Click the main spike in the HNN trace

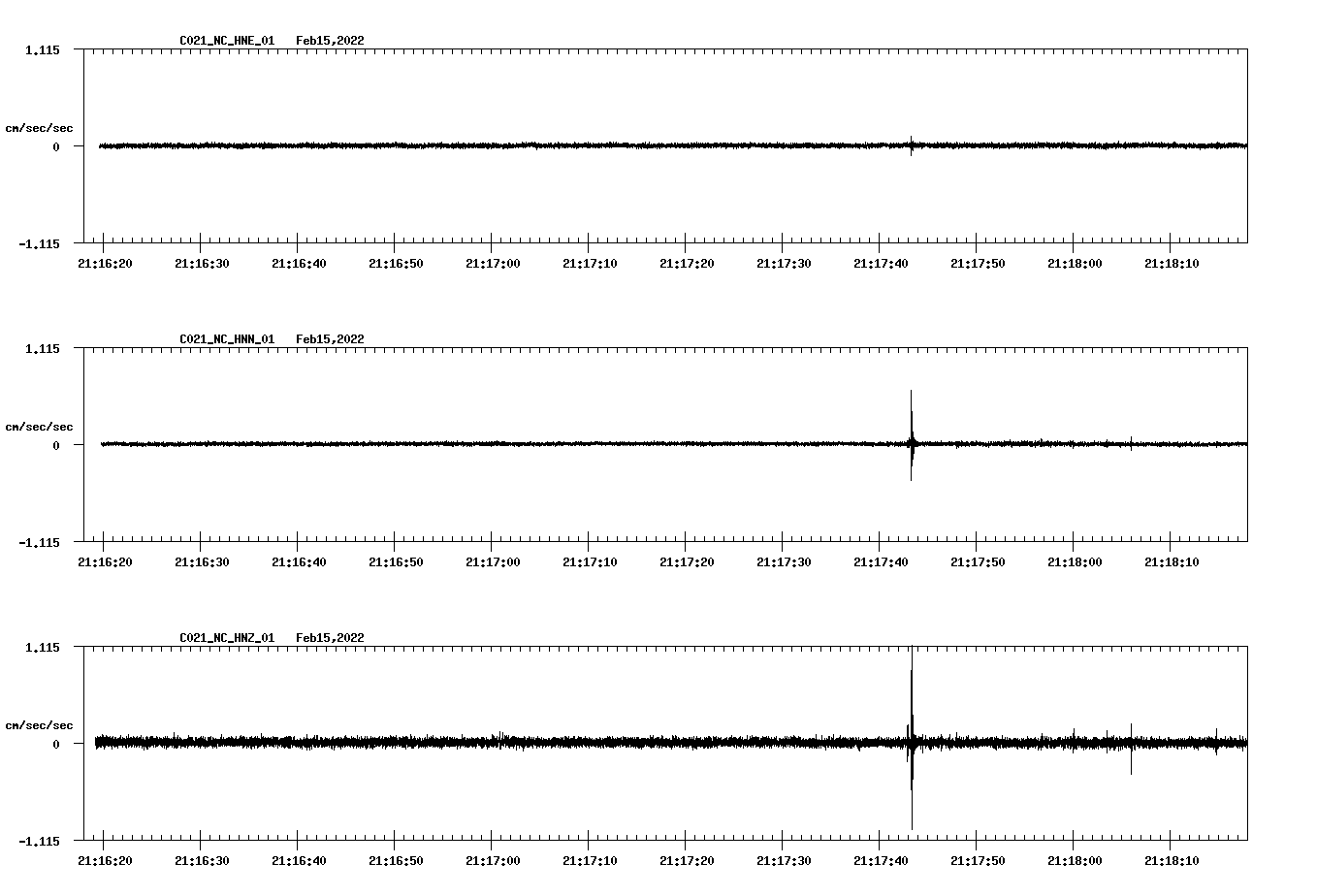tap(912, 435)
